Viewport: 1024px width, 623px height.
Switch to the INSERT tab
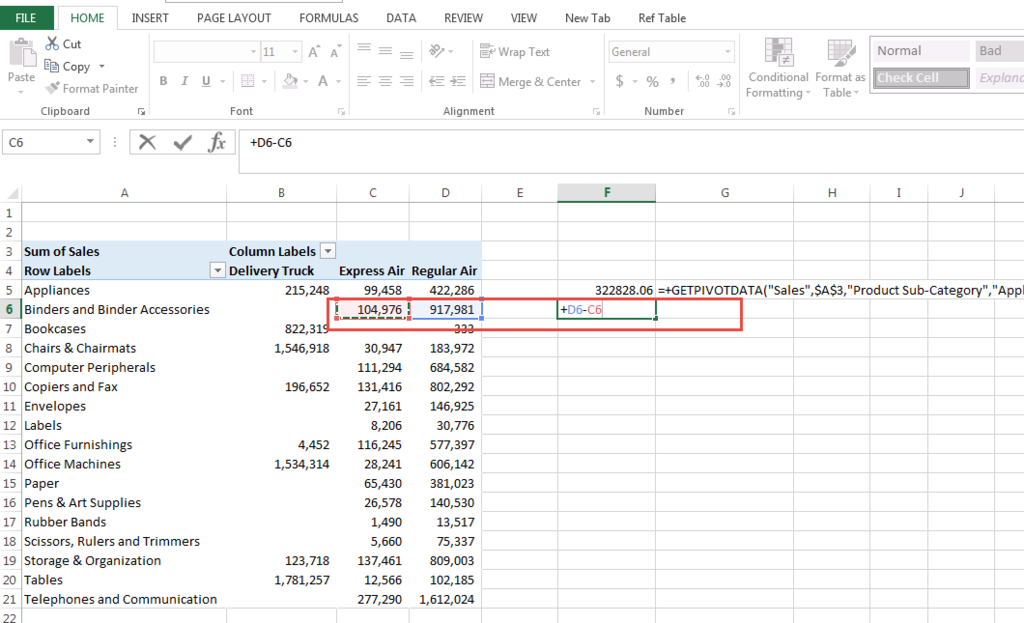150,18
